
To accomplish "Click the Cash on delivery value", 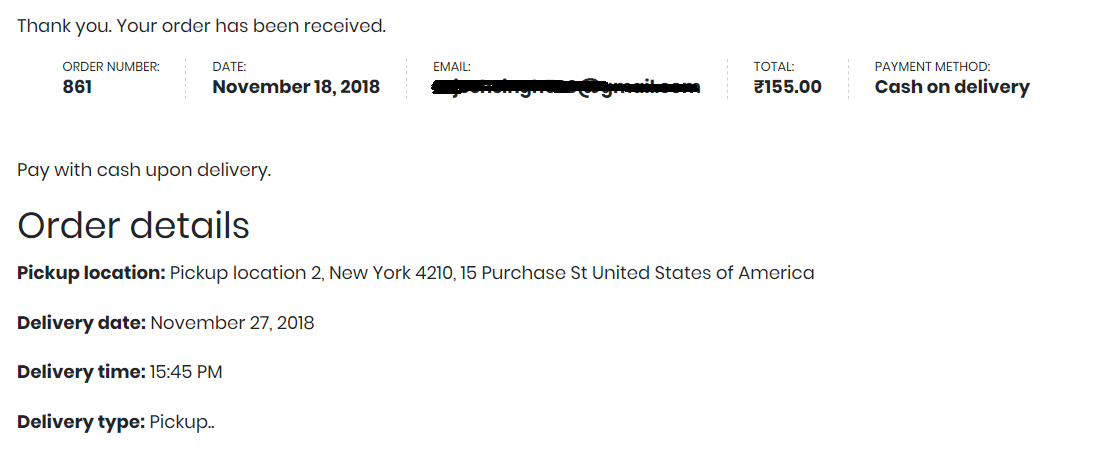I will click(x=952, y=87).
